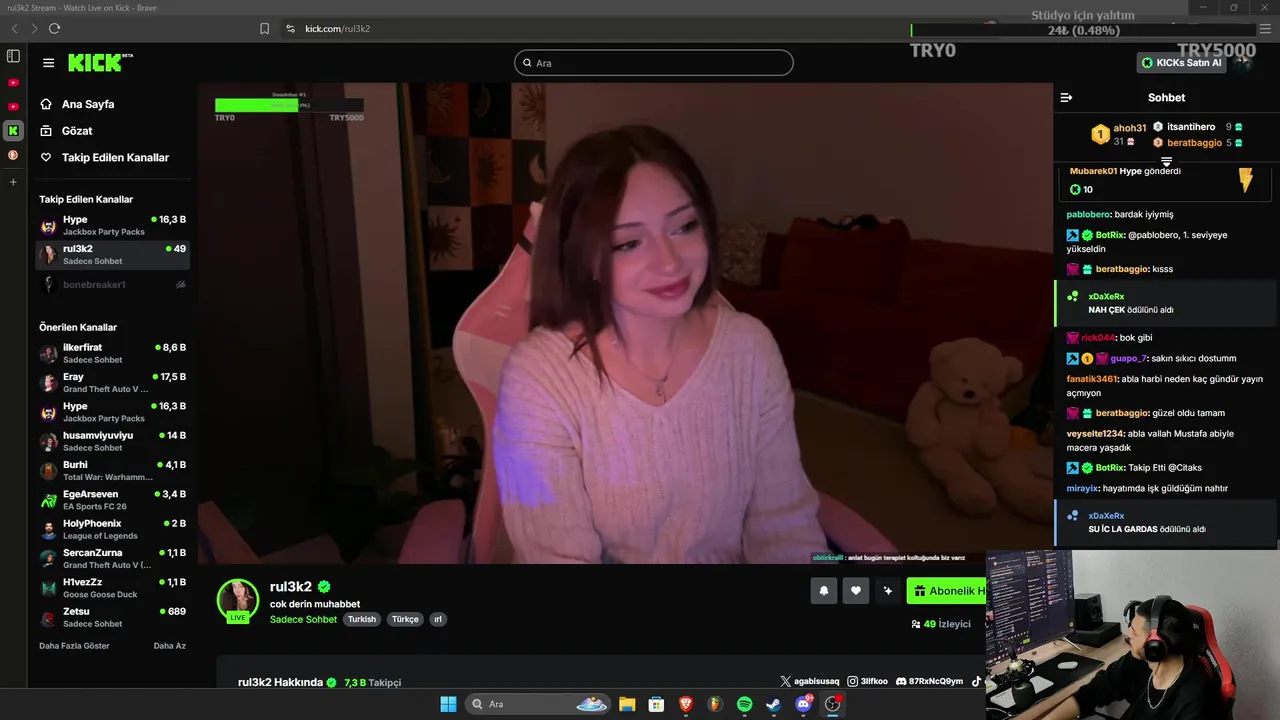Viewport: 1280px width, 720px height.
Task: Open the Kick hamburger menu
Action: tap(48, 63)
